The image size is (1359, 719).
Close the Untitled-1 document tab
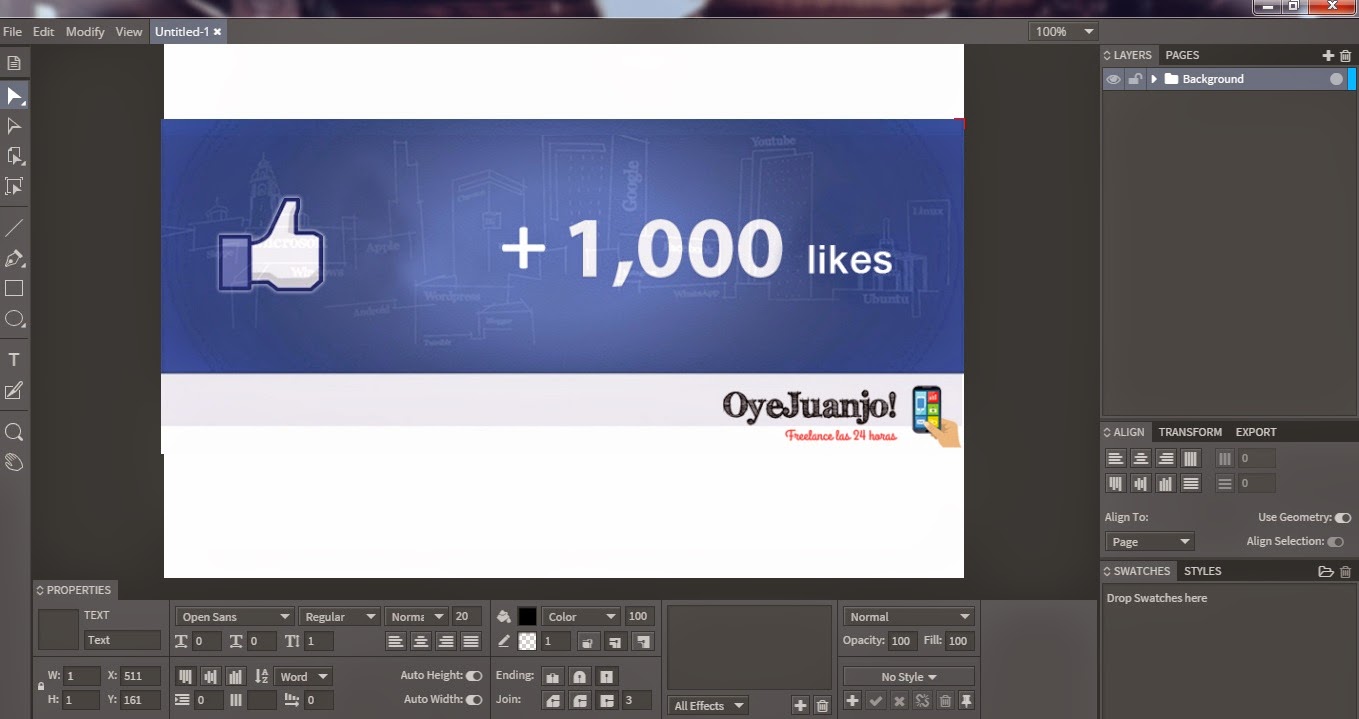tap(217, 32)
